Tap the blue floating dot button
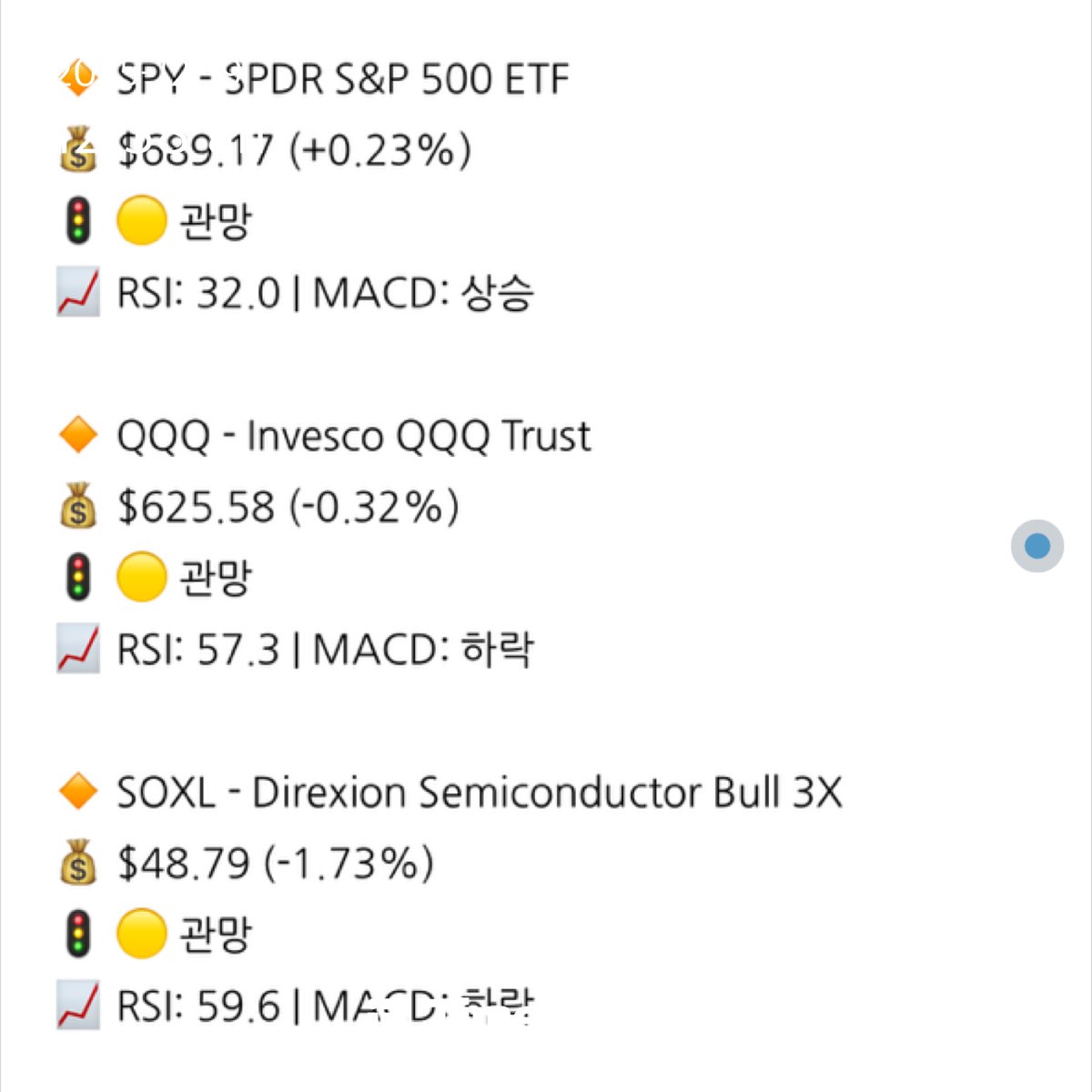The height and width of the screenshot is (1092, 1092). [1037, 546]
